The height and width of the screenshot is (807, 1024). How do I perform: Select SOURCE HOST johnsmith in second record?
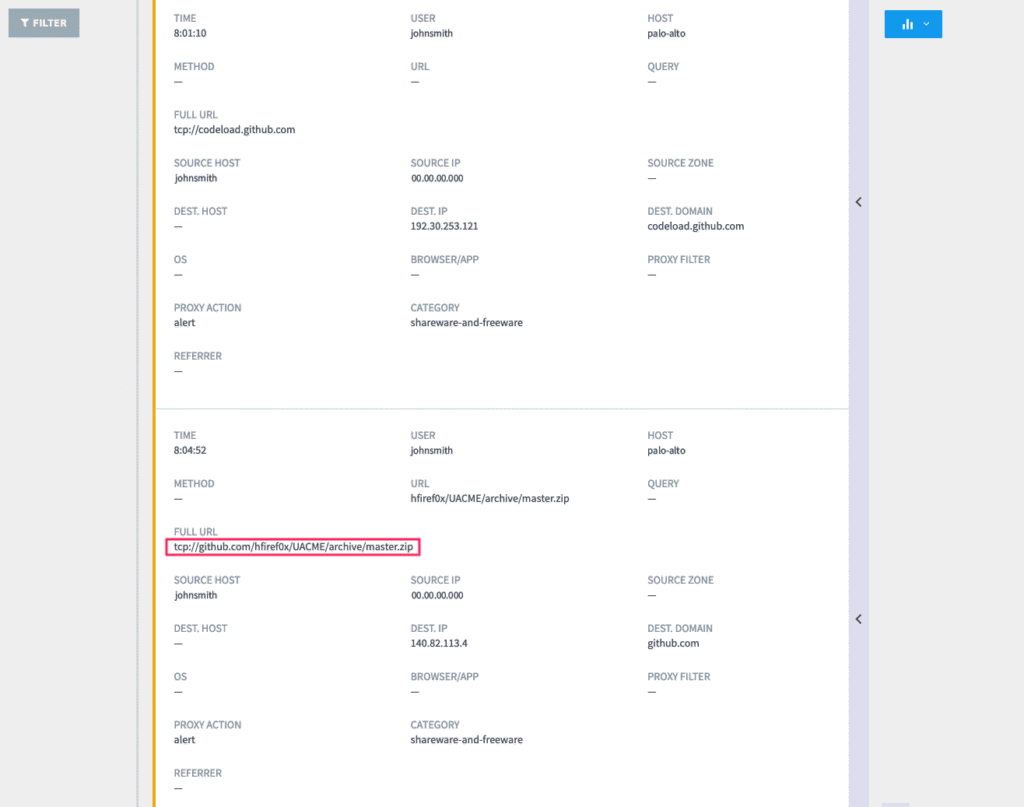[x=197, y=595]
